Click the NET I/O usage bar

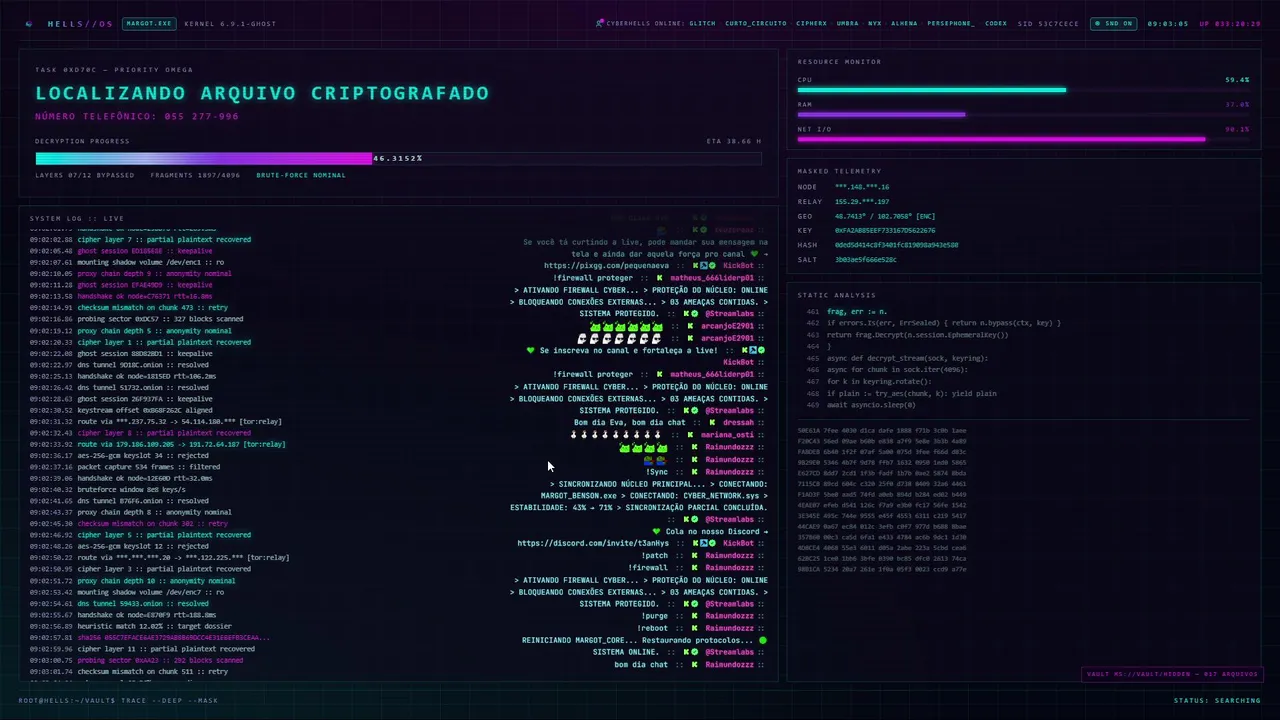coord(1023,140)
